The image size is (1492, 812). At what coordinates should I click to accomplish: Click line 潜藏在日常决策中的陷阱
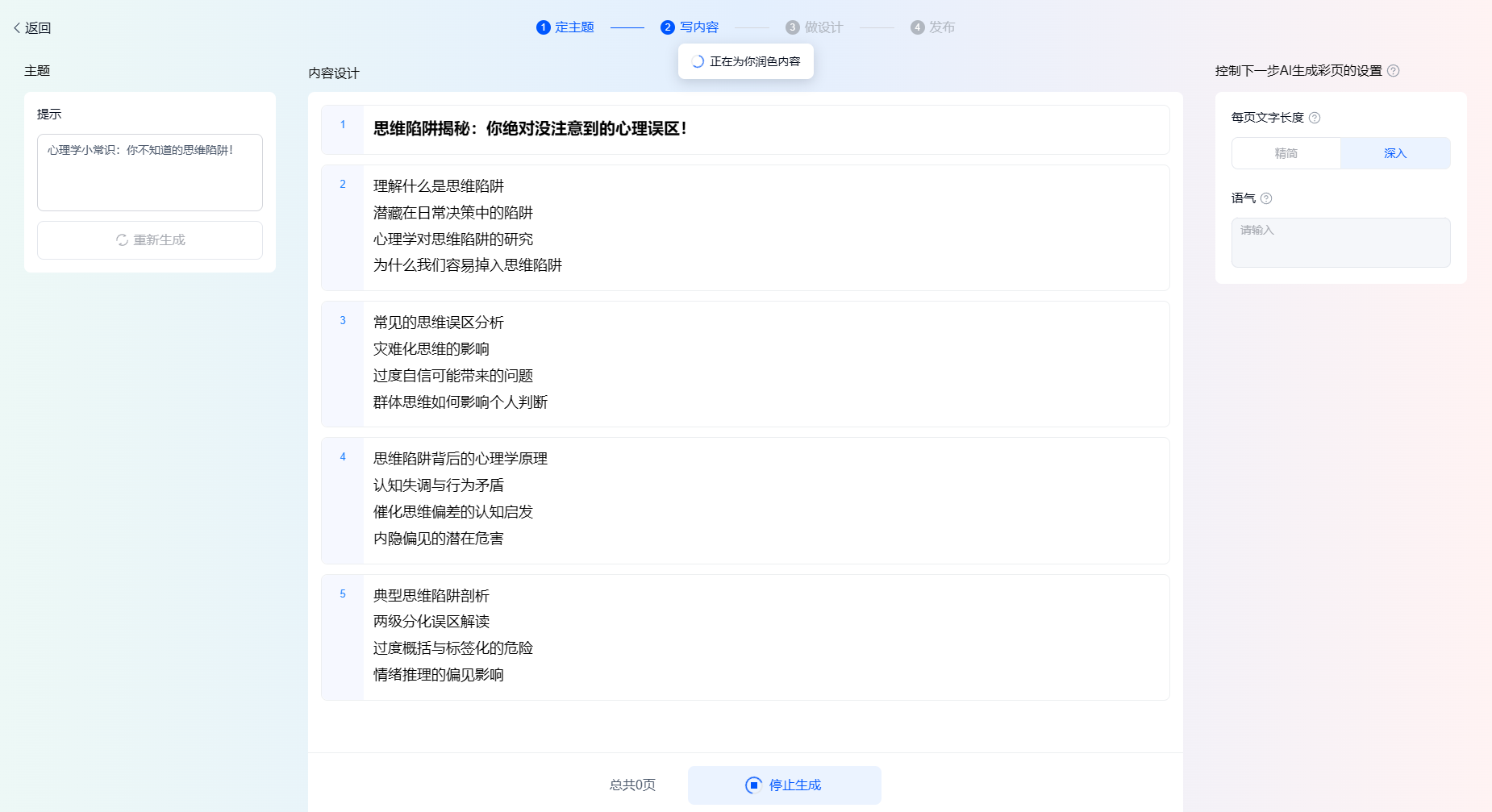pyautogui.click(x=453, y=213)
